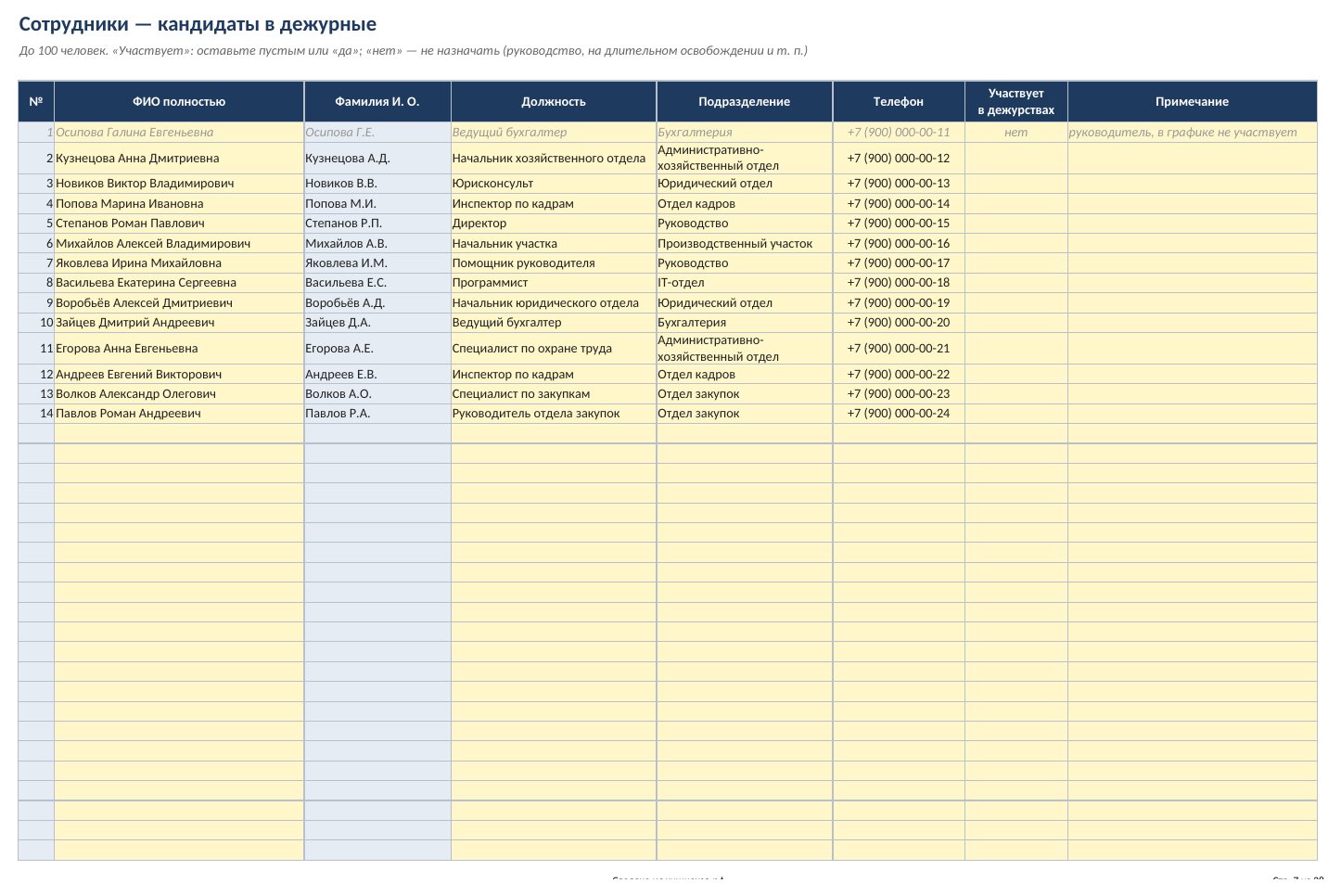Click "Руководитель отдела закупок" position
Image resolution: width=1341 pixels, height=896 pixels.
554,414
